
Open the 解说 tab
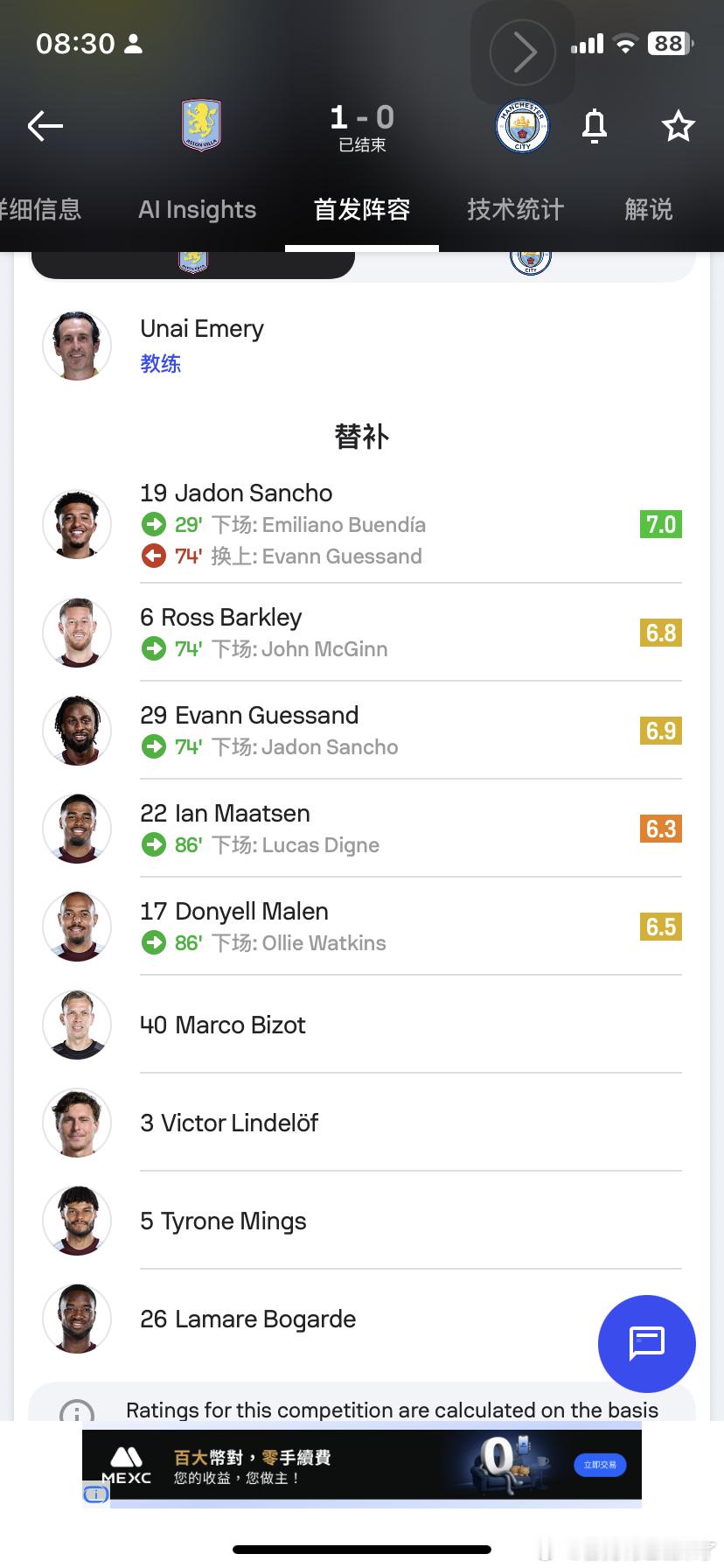pos(648,210)
